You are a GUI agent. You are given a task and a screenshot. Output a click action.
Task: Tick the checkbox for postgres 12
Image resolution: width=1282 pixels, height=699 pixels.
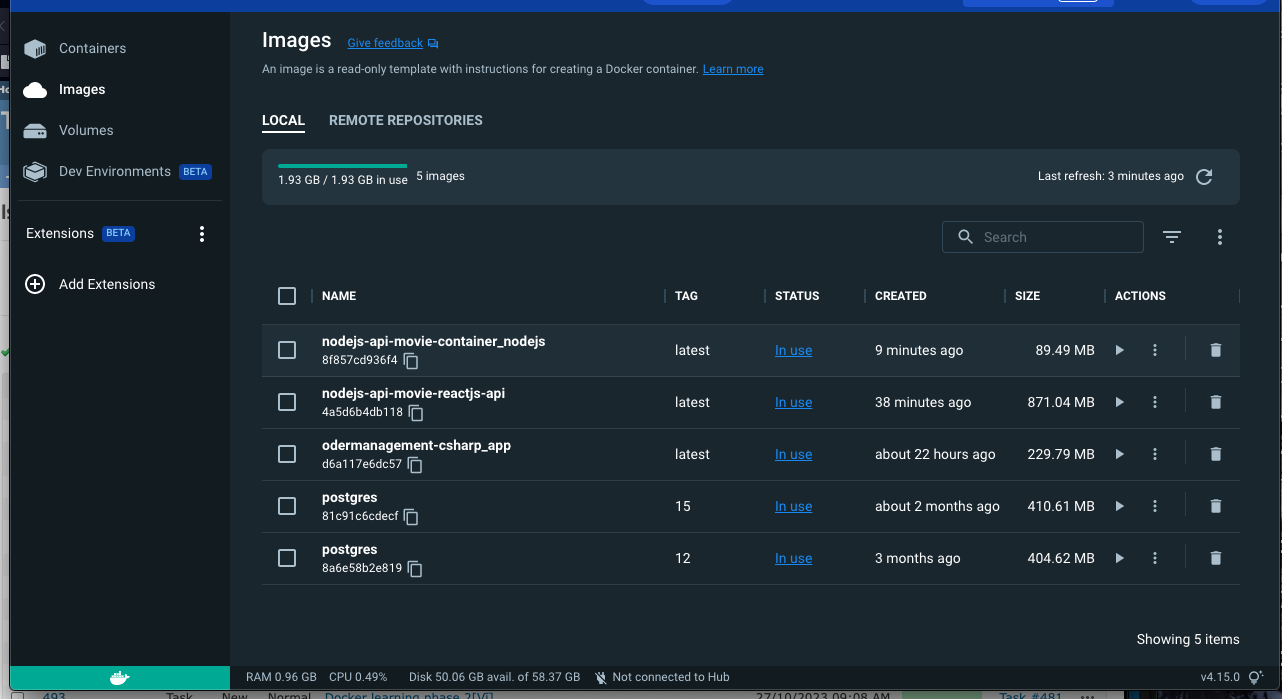(x=287, y=558)
